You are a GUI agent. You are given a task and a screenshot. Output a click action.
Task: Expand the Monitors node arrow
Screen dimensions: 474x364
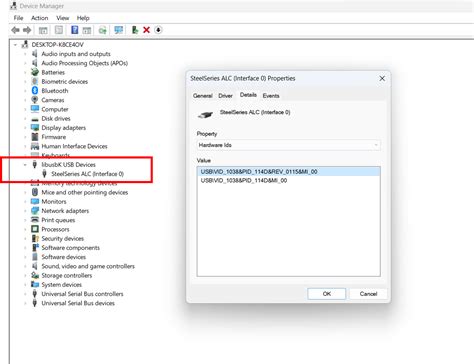coord(25,201)
